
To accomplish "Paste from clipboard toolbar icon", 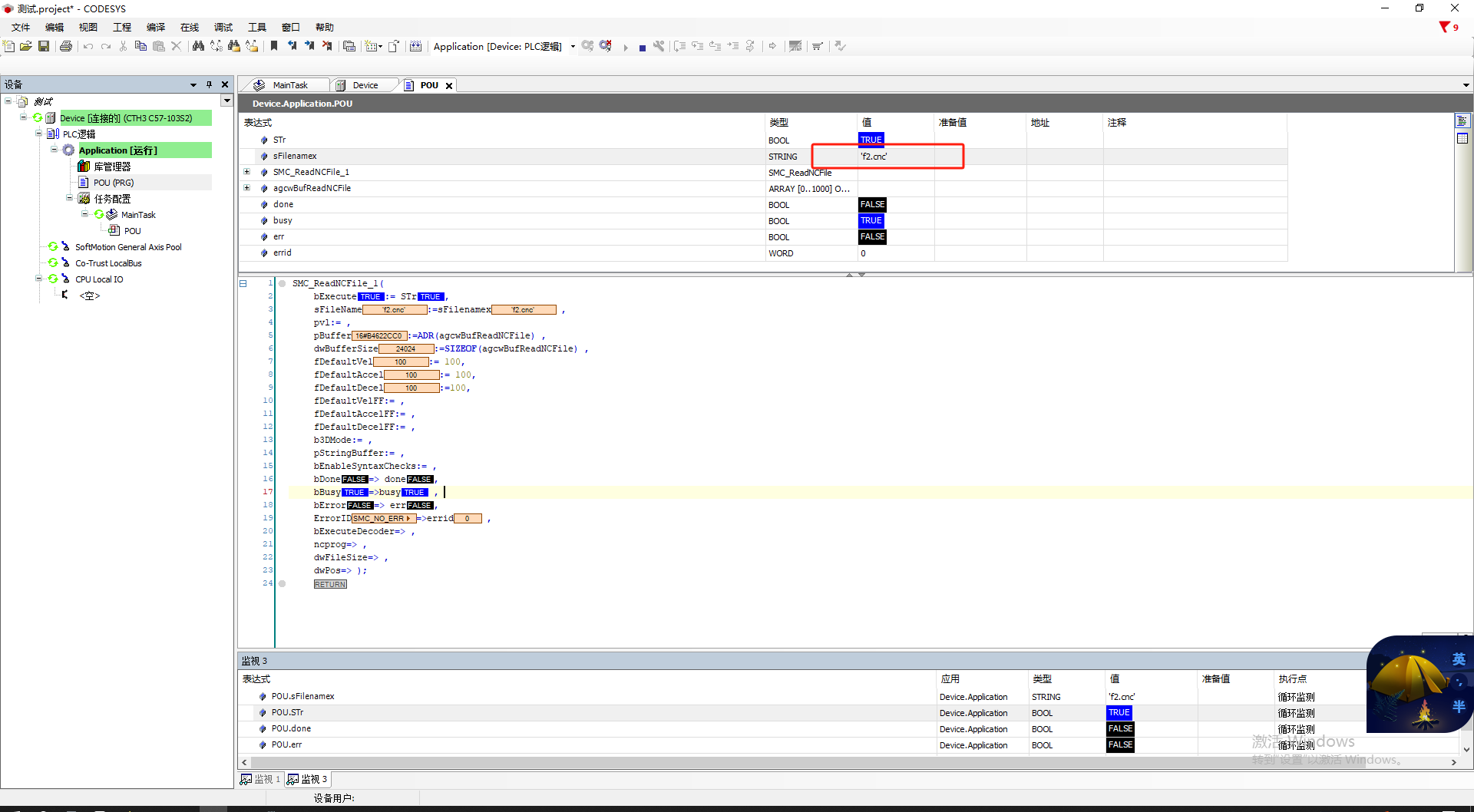I will tap(158, 46).
